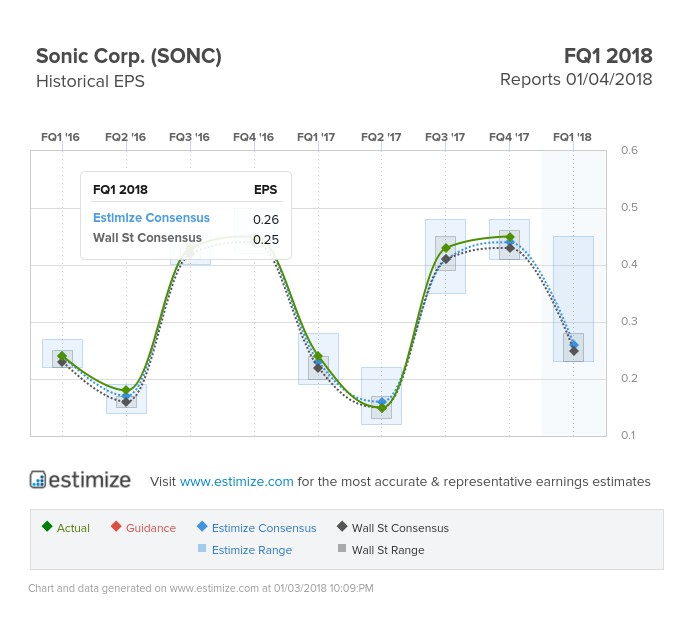
Task: Toggle the Estimize Range legend label
Action: coord(252,550)
